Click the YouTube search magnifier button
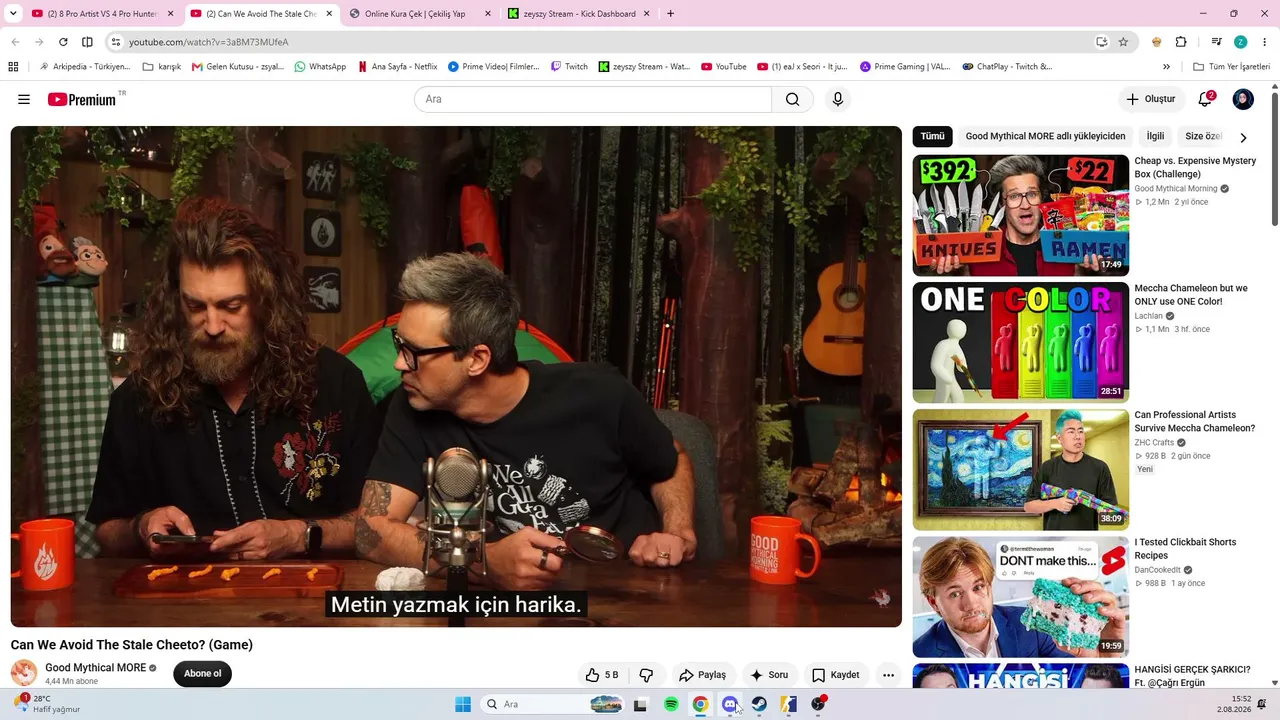The height and width of the screenshot is (720, 1280). click(x=792, y=99)
